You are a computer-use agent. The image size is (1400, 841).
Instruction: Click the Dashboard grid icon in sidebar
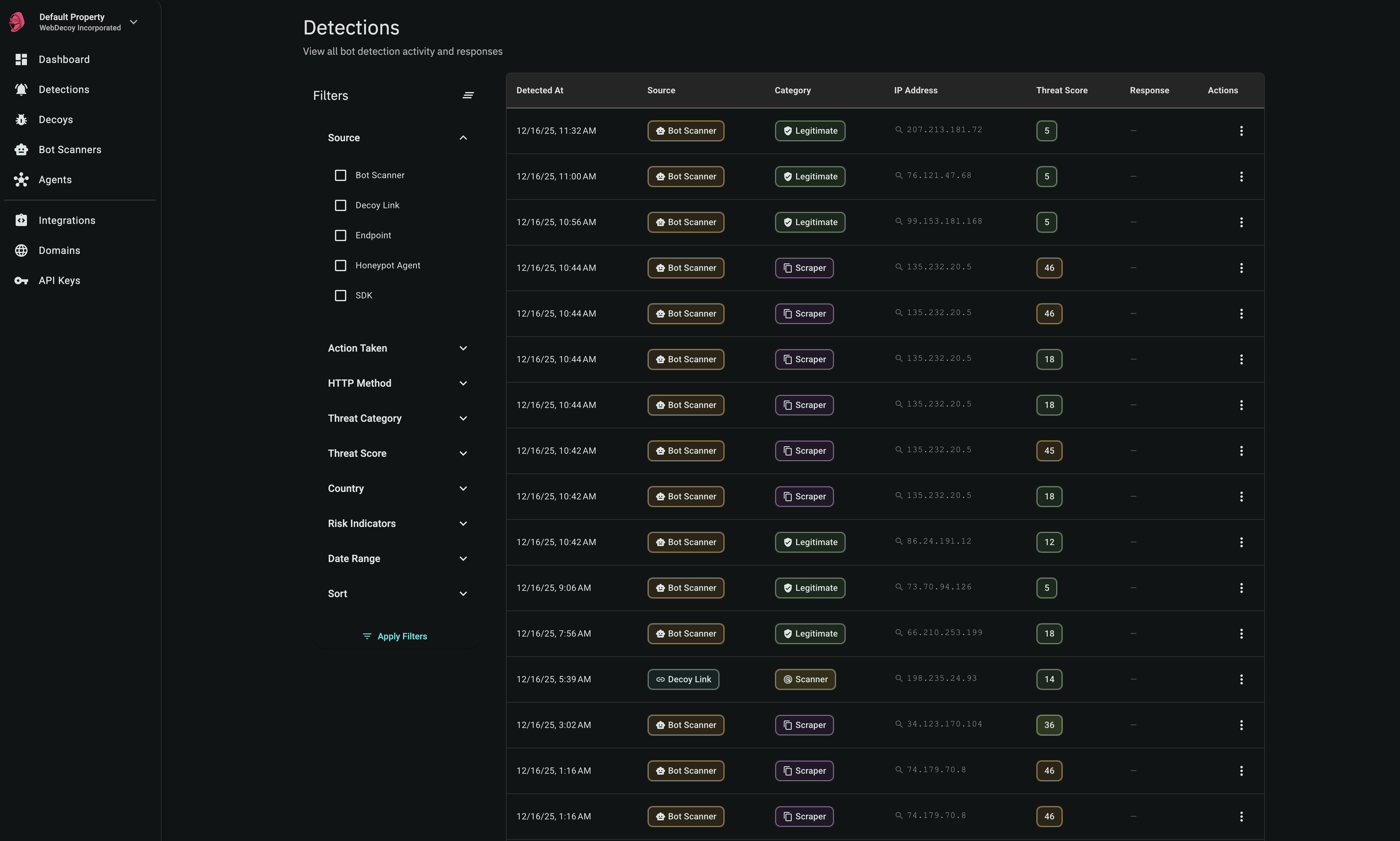pyautogui.click(x=21, y=59)
